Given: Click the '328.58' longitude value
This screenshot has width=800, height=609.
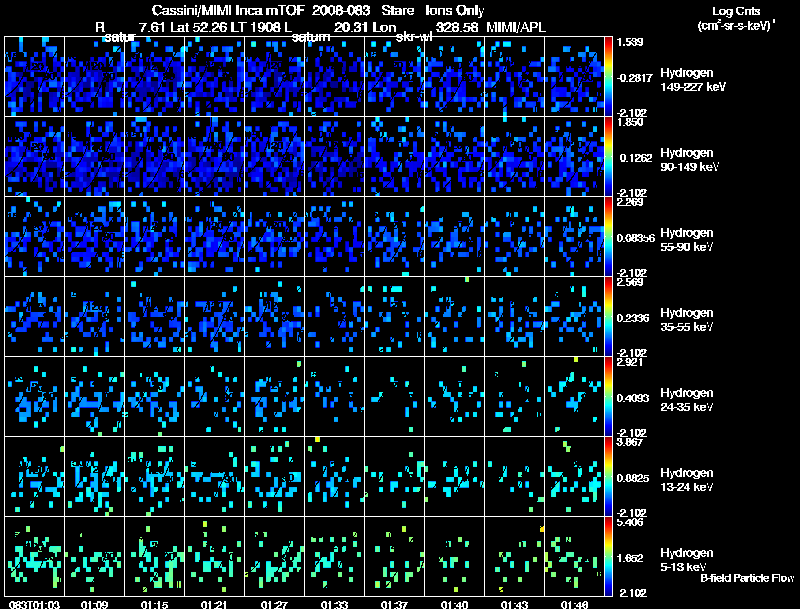Looking at the screenshot, I should [x=457, y=27].
